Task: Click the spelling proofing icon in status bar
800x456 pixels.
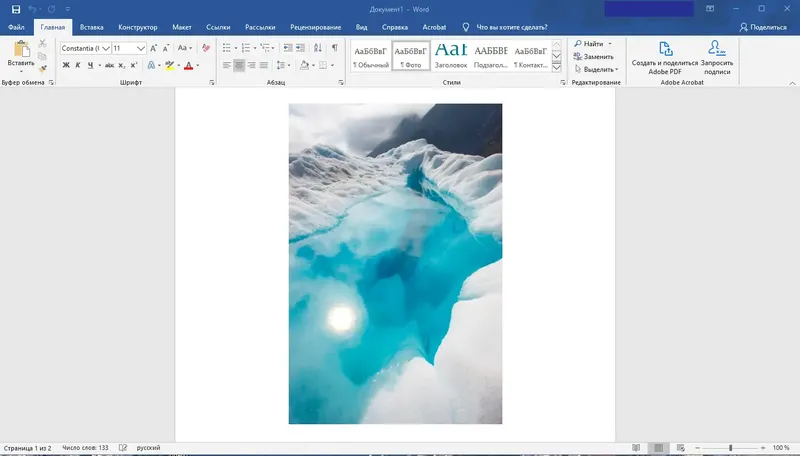Action: 123,448
